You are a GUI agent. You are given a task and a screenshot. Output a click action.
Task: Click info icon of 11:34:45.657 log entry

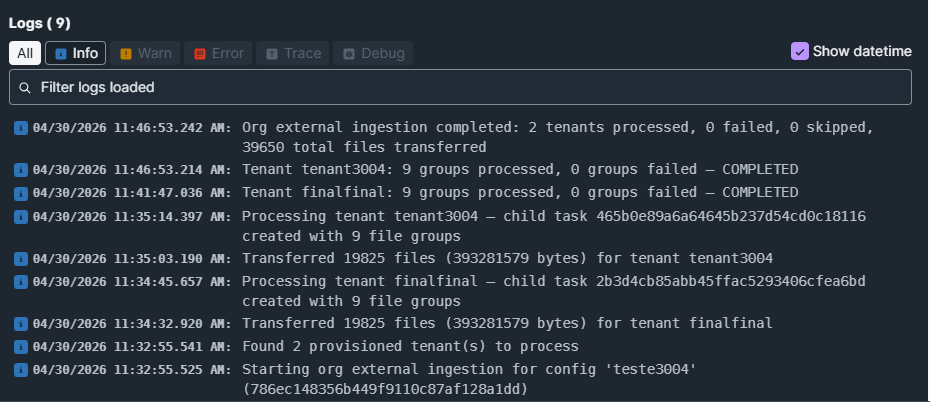tap(21, 282)
